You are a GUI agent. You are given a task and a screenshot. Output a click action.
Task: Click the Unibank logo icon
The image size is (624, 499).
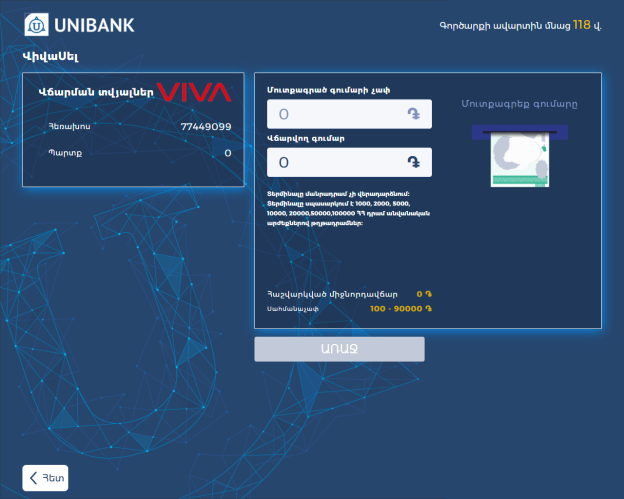click(x=37, y=25)
